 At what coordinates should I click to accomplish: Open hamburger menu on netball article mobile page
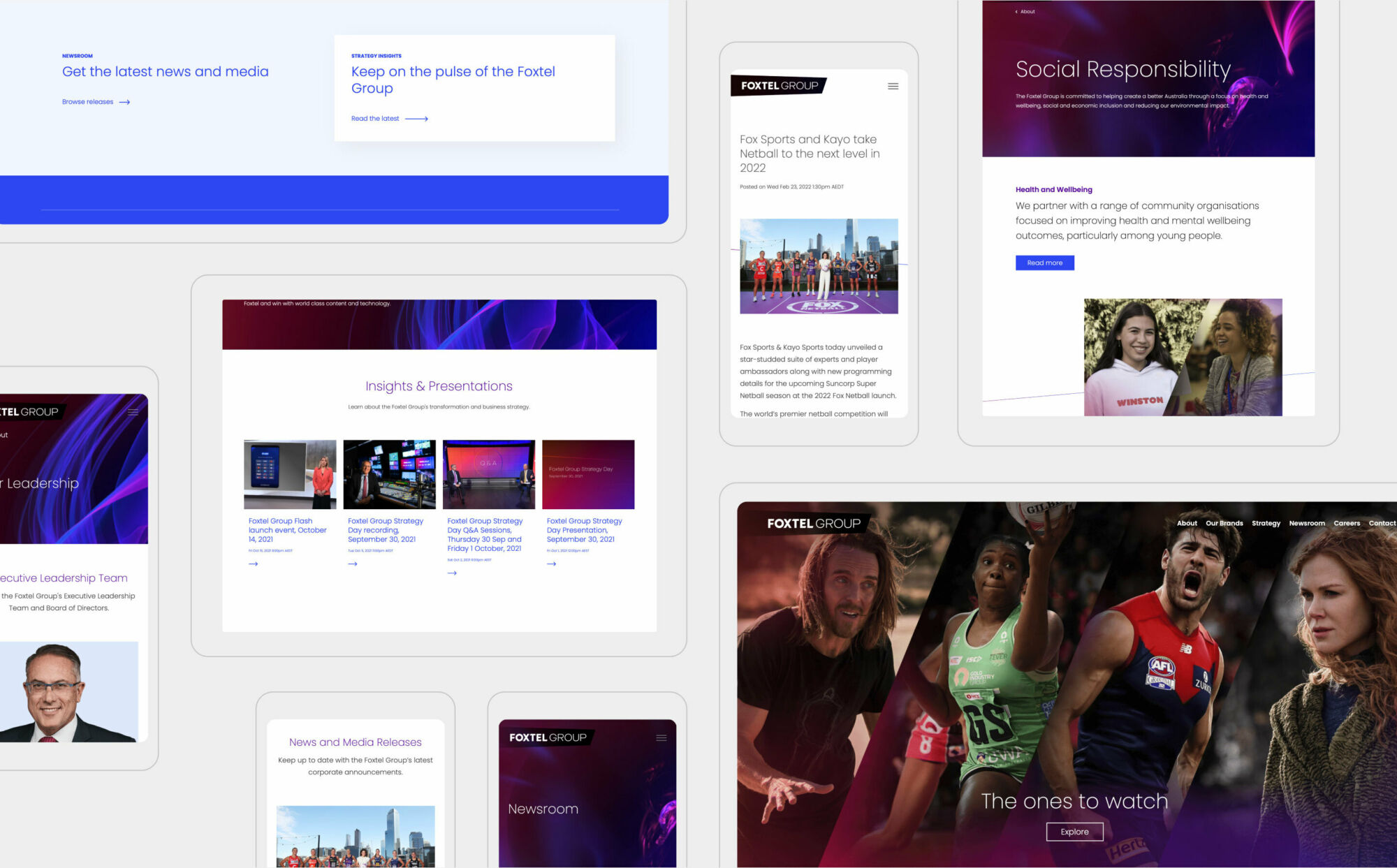[893, 87]
